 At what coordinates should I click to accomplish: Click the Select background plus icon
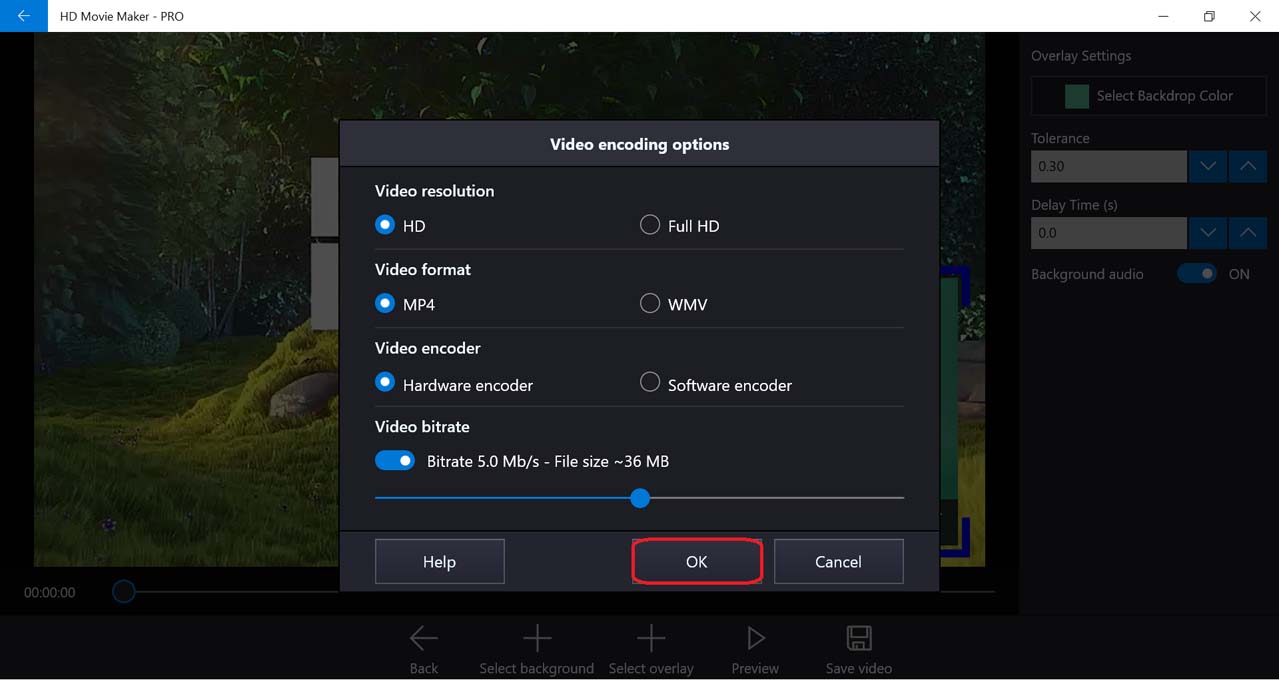click(537, 638)
